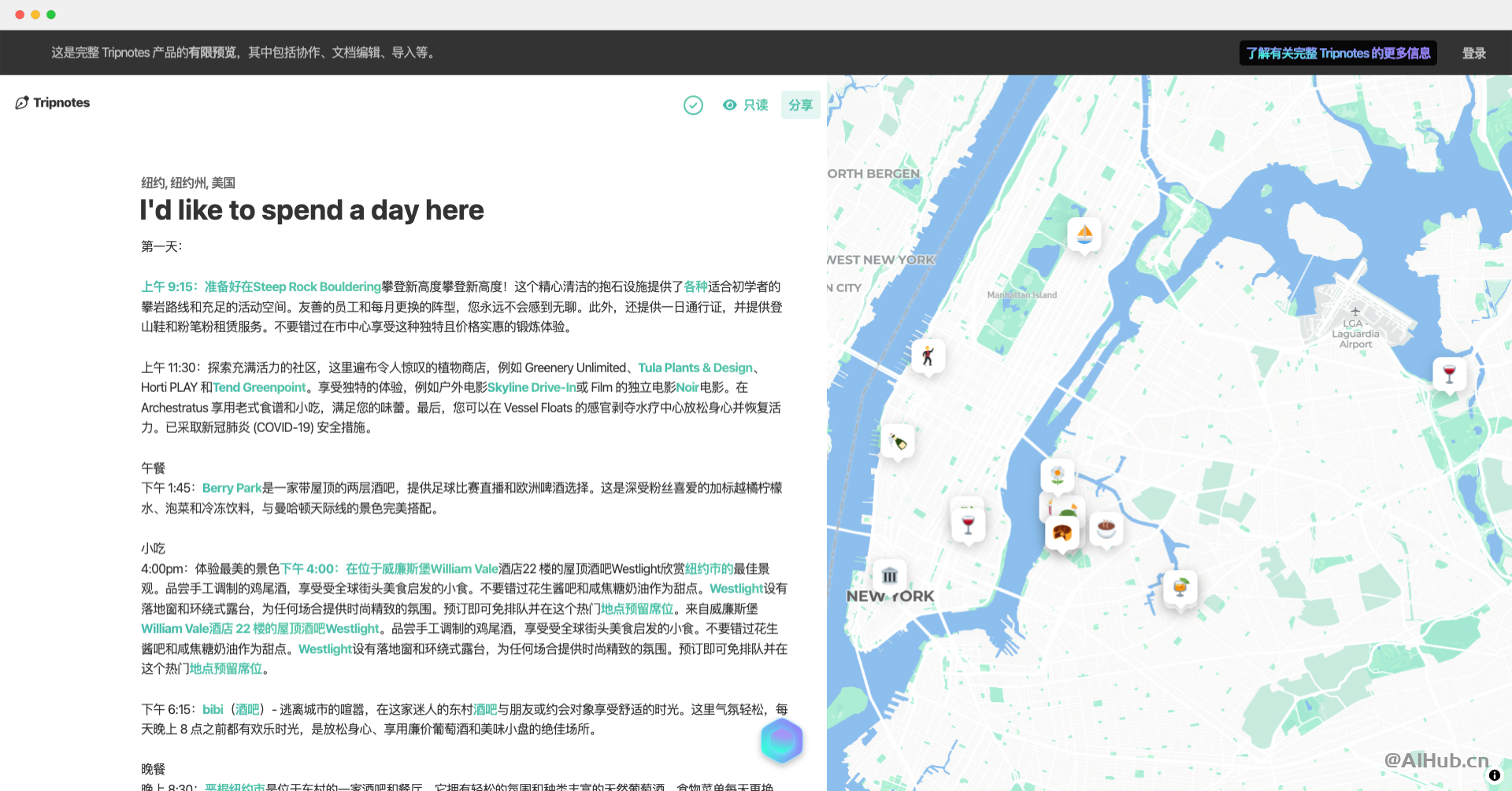Click the Manhattan Island map label
Screen dimensions: 1512x791
(1022, 295)
